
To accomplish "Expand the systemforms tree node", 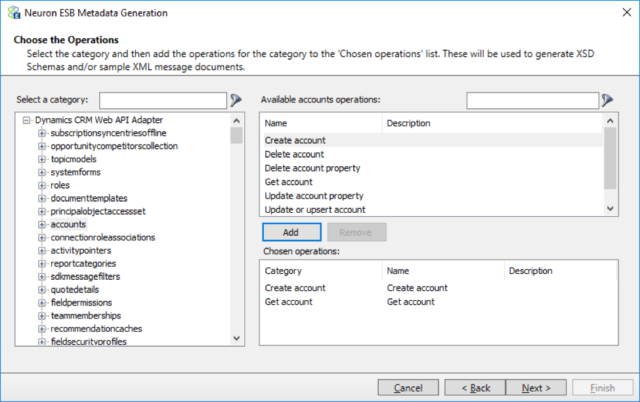I will click(42, 172).
